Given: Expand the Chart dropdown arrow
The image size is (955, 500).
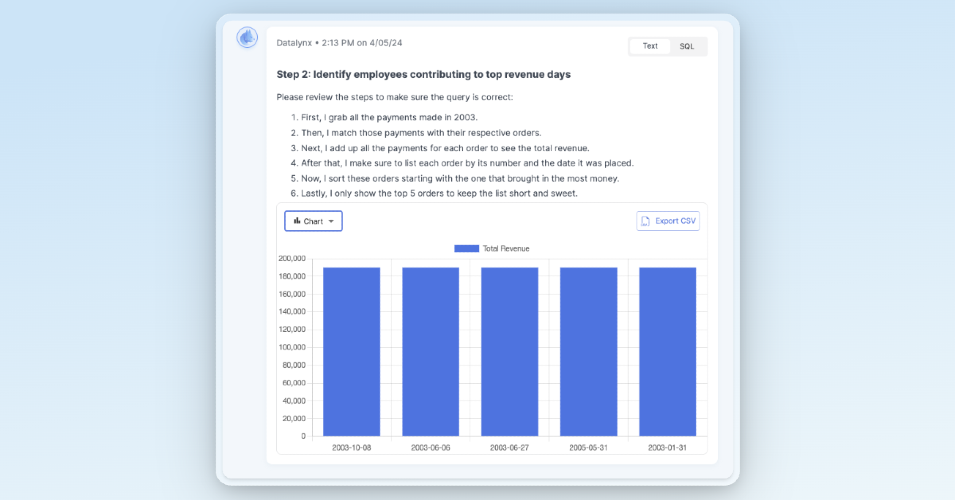Looking at the screenshot, I should tap(331, 222).
